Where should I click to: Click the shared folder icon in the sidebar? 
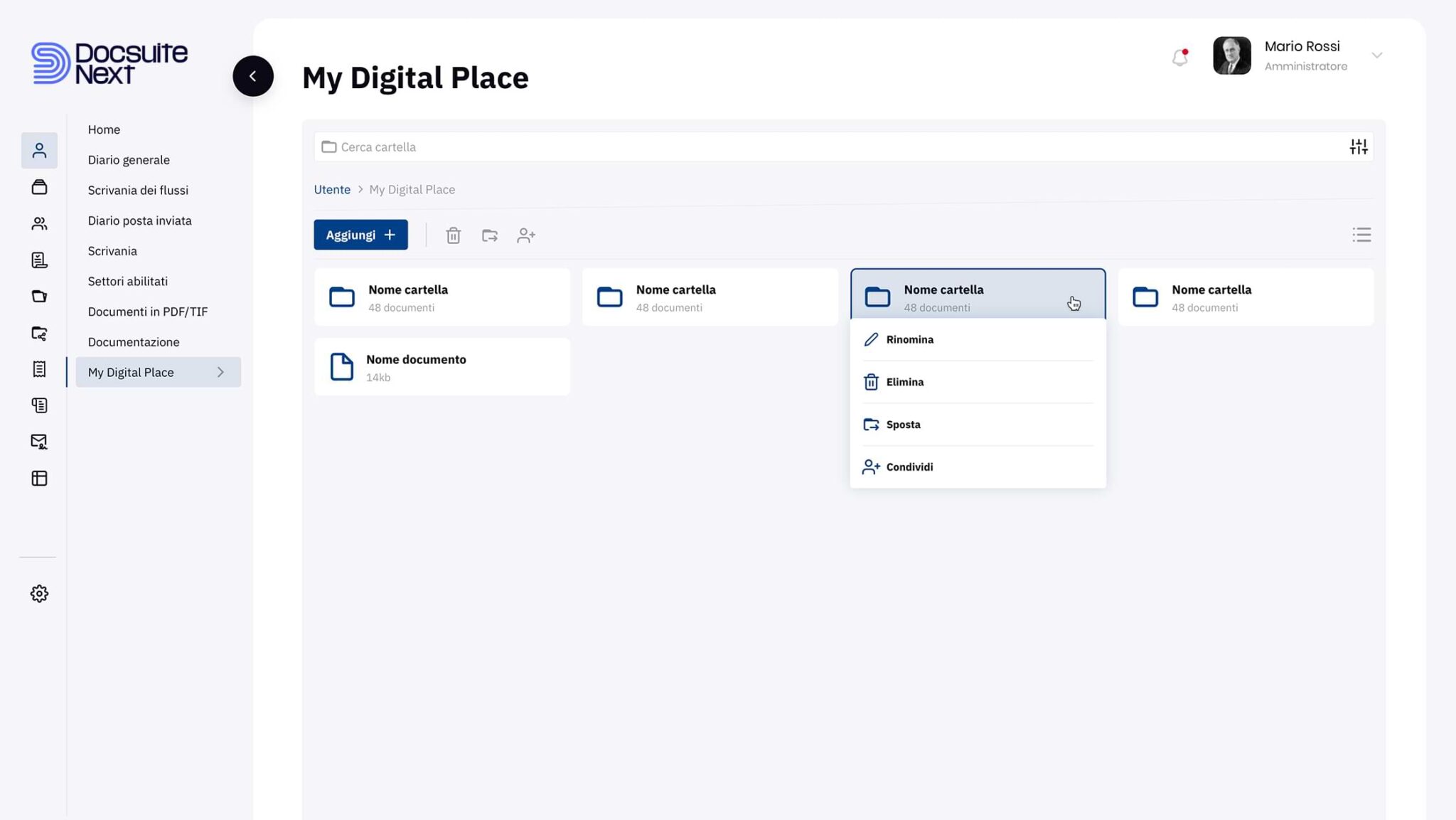point(39,334)
